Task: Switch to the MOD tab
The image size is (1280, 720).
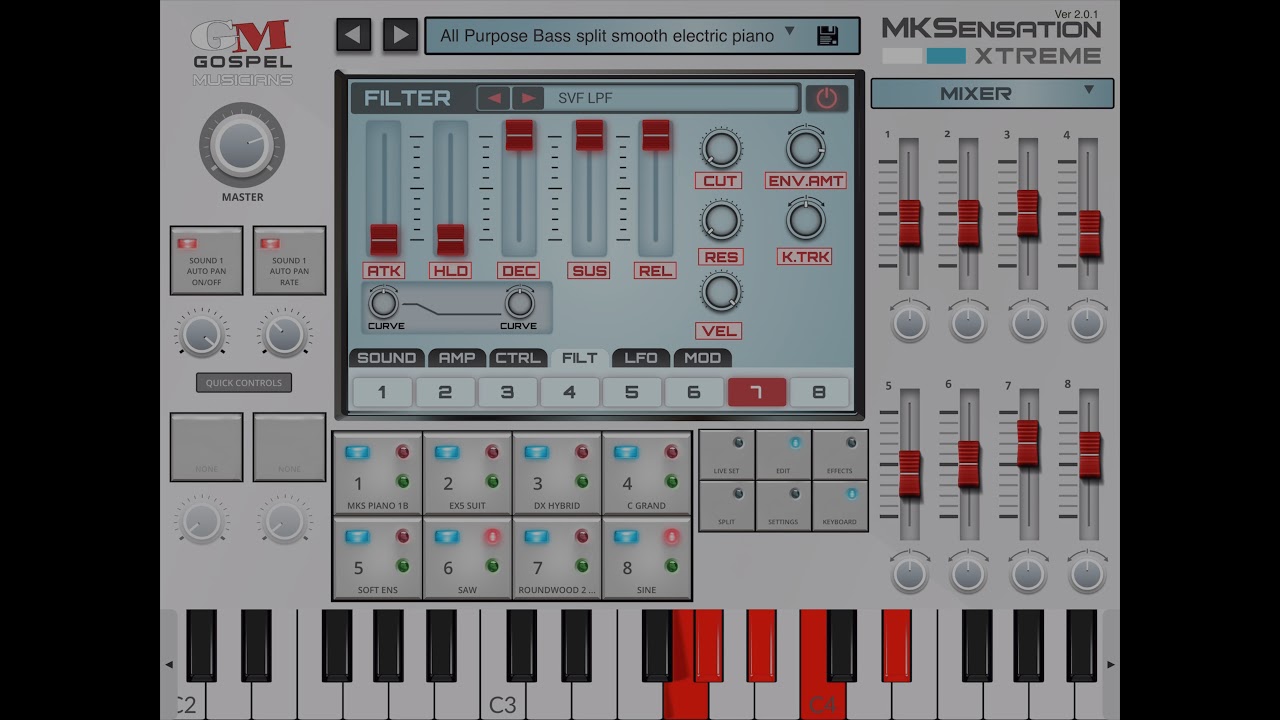Action: pos(702,358)
